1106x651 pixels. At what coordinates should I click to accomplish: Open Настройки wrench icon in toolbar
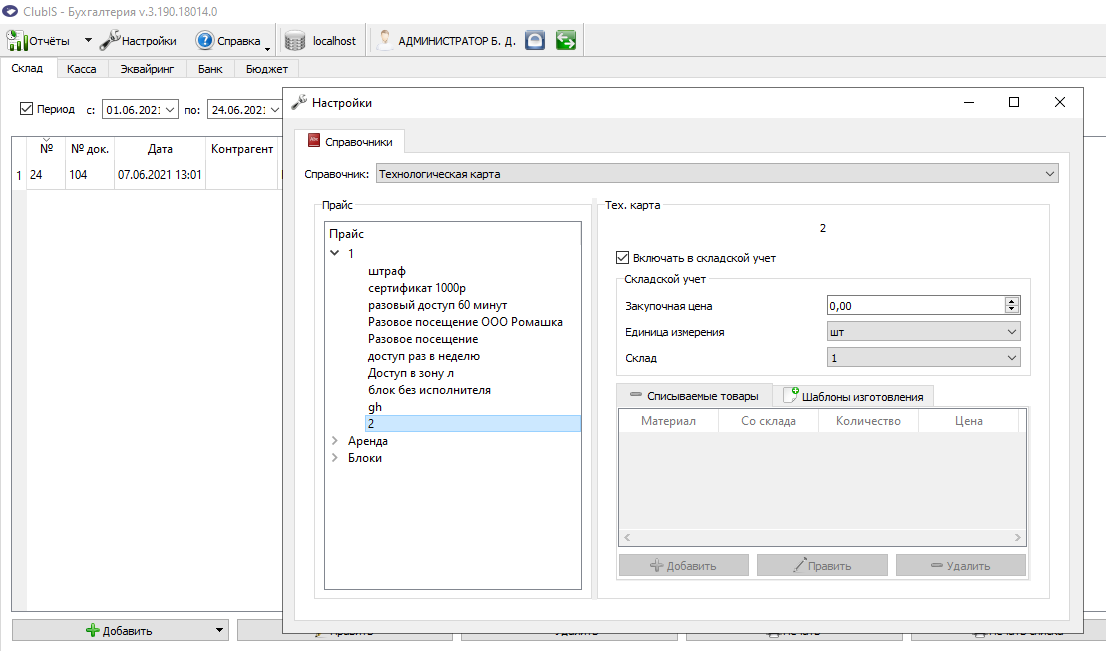pos(110,41)
